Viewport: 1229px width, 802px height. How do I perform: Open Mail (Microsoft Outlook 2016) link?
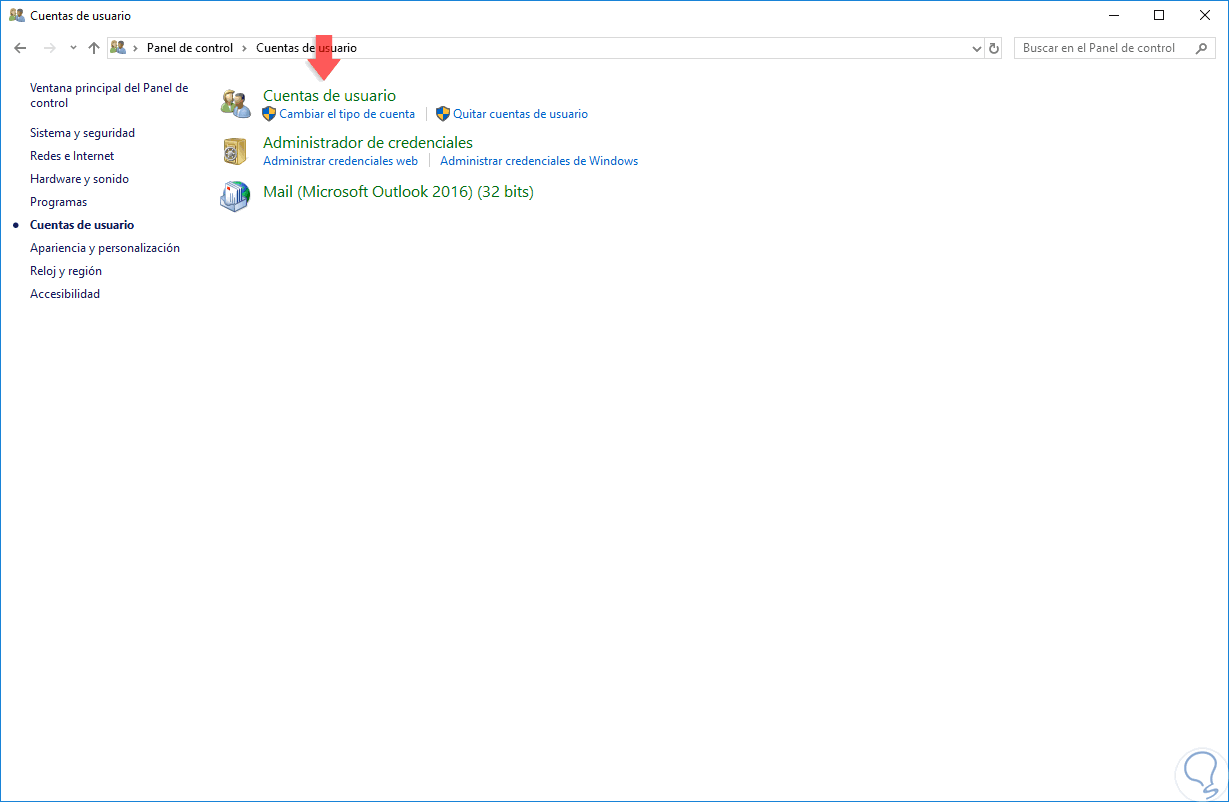tap(398, 191)
